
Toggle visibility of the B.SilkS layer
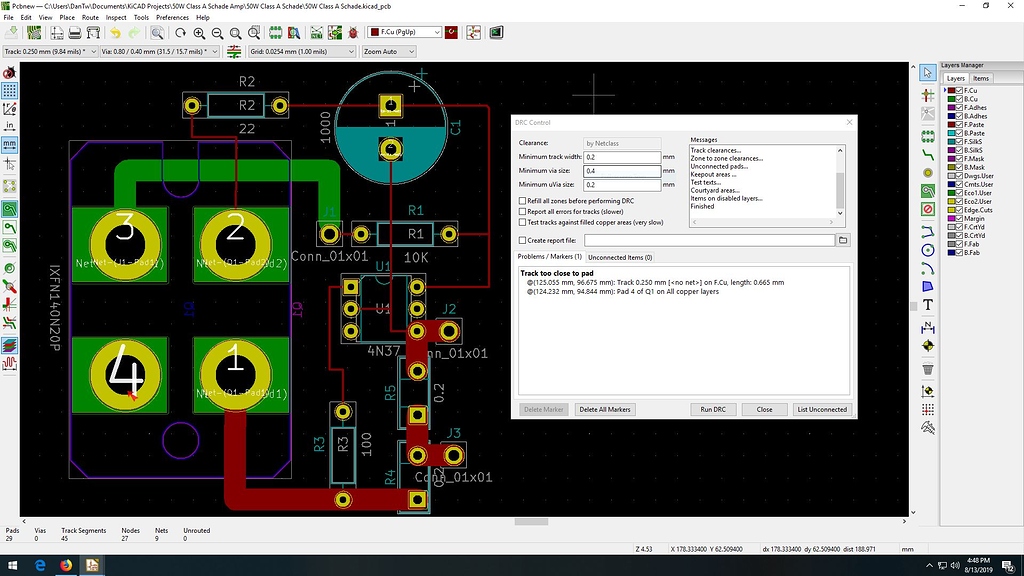point(959,148)
